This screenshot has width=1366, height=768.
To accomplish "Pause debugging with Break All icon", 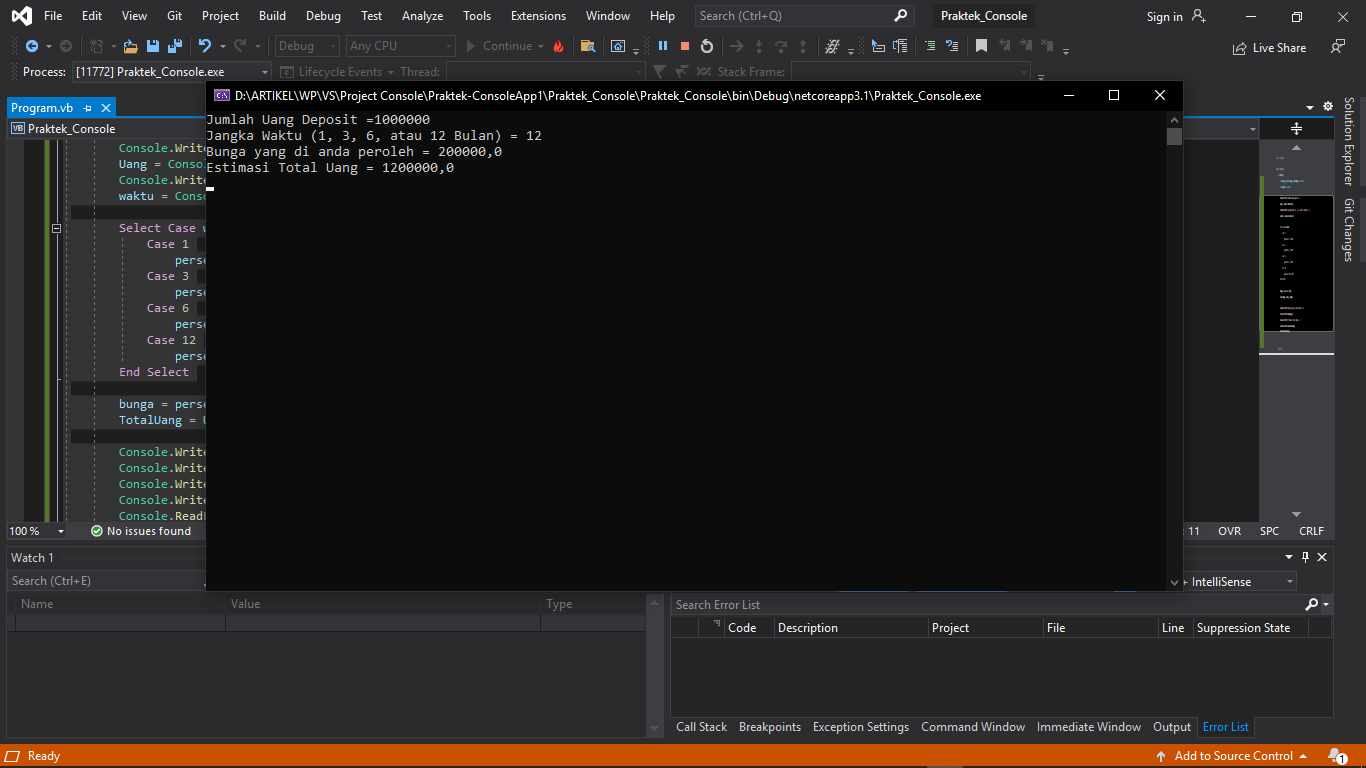I will click(x=663, y=46).
